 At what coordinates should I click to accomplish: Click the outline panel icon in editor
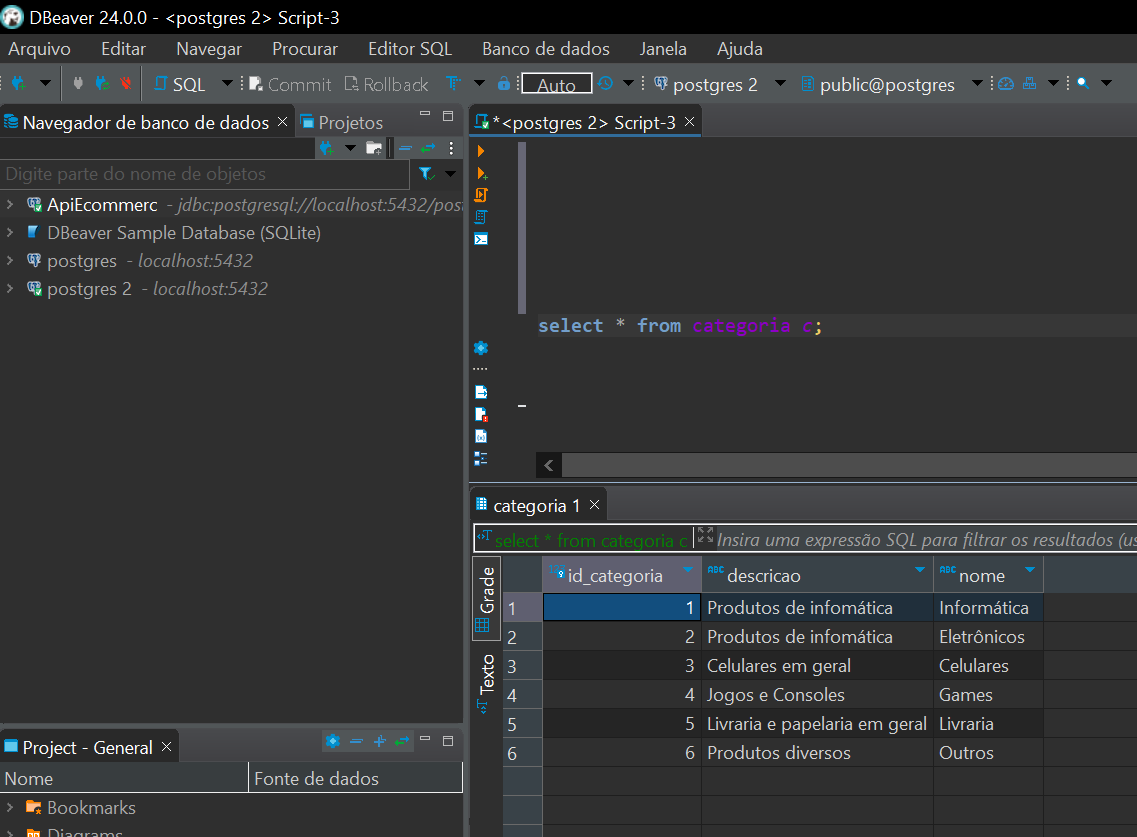tap(481, 458)
